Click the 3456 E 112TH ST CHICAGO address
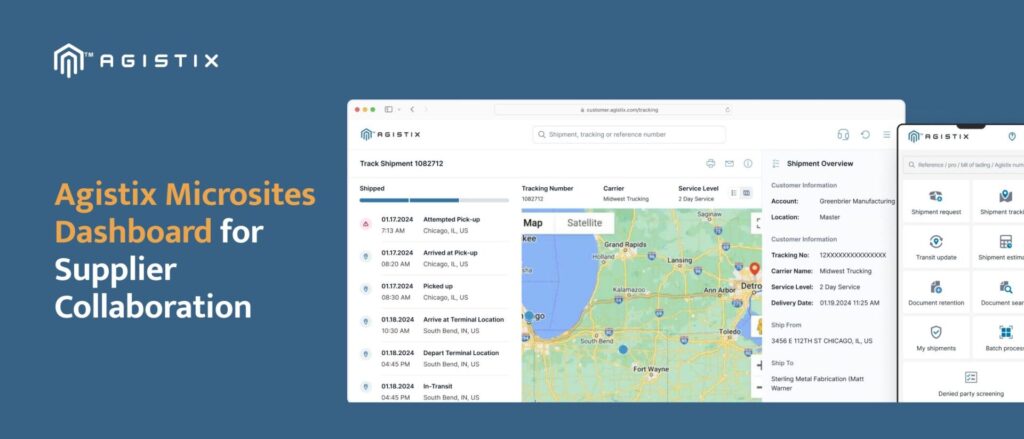The height and width of the screenshot is (439, 1024). [822, 341]
